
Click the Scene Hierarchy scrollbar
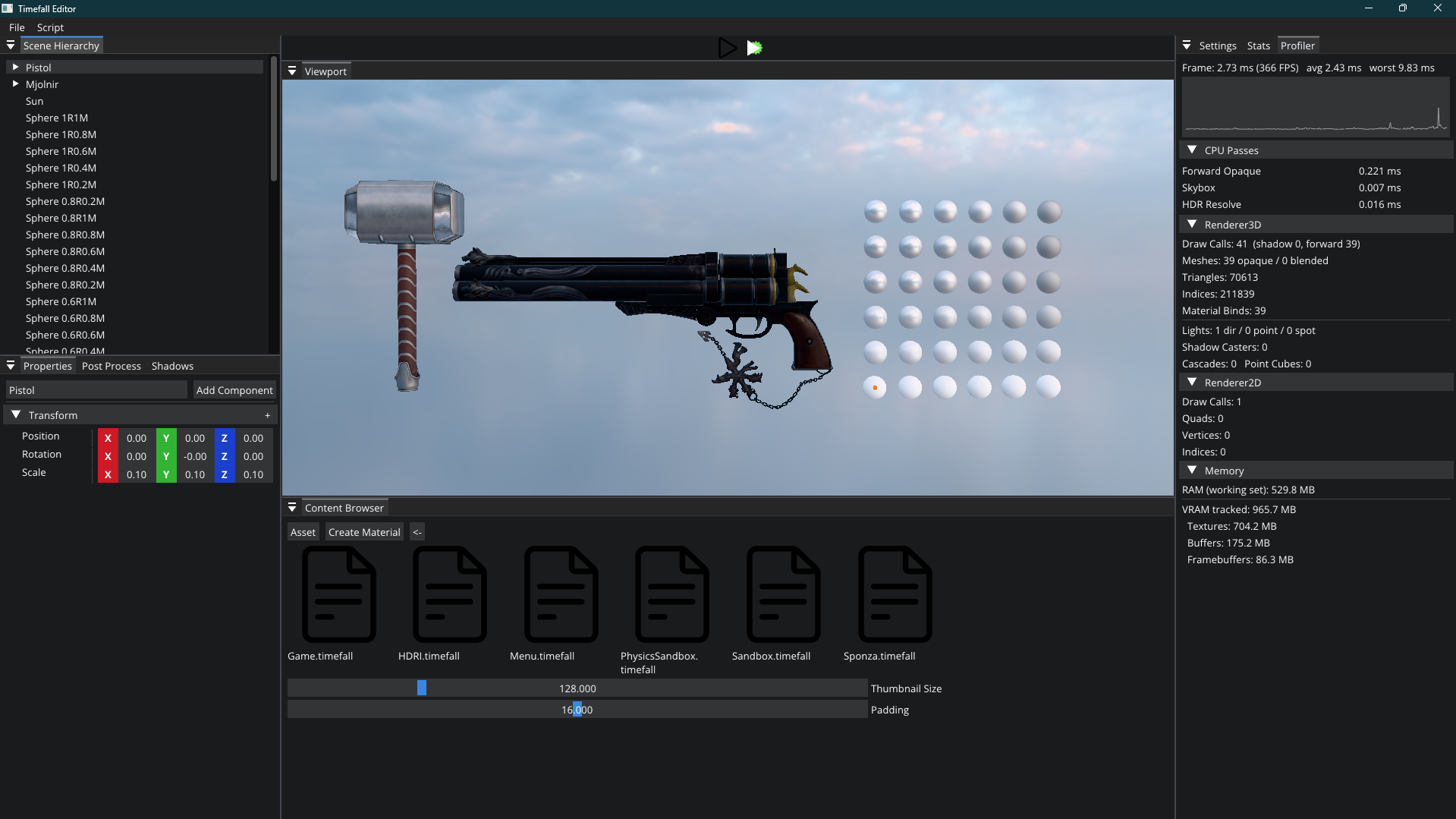click(x=274, y=120)
